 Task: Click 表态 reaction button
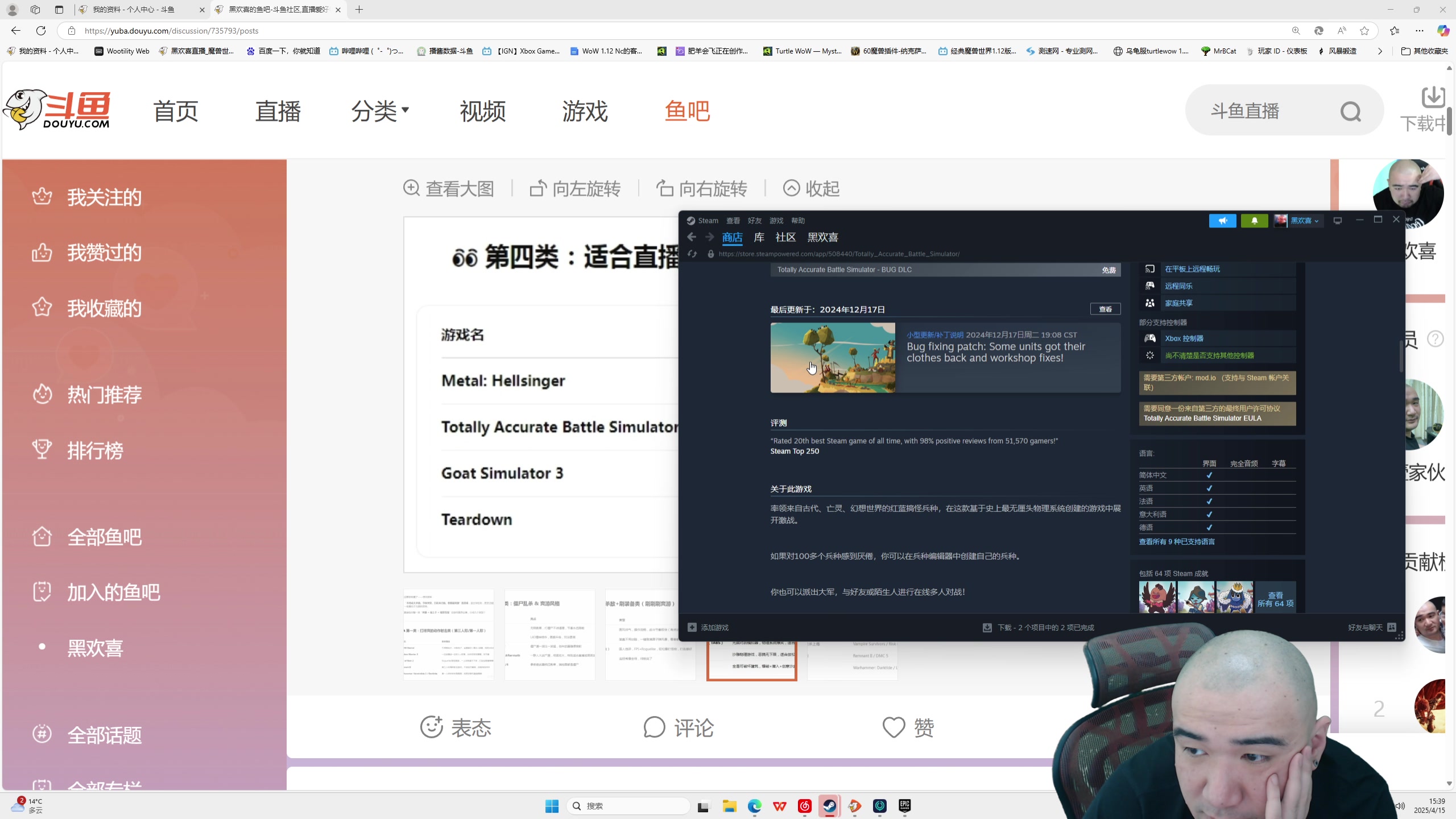point(456,727)
